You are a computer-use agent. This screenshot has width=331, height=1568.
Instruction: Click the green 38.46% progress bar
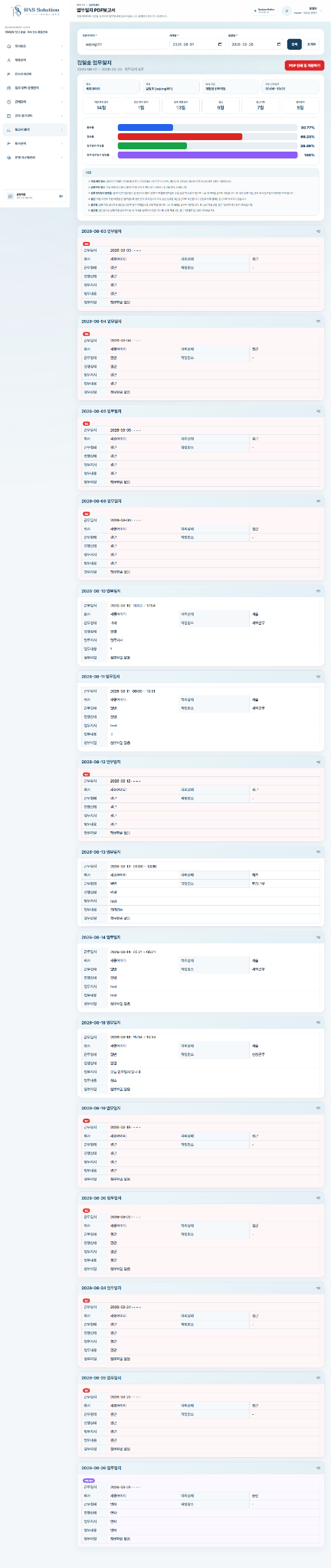coord(152,145)
